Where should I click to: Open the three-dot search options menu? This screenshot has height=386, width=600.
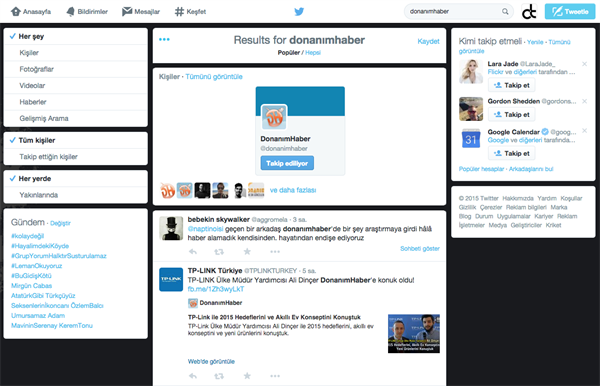click(164, 39)
